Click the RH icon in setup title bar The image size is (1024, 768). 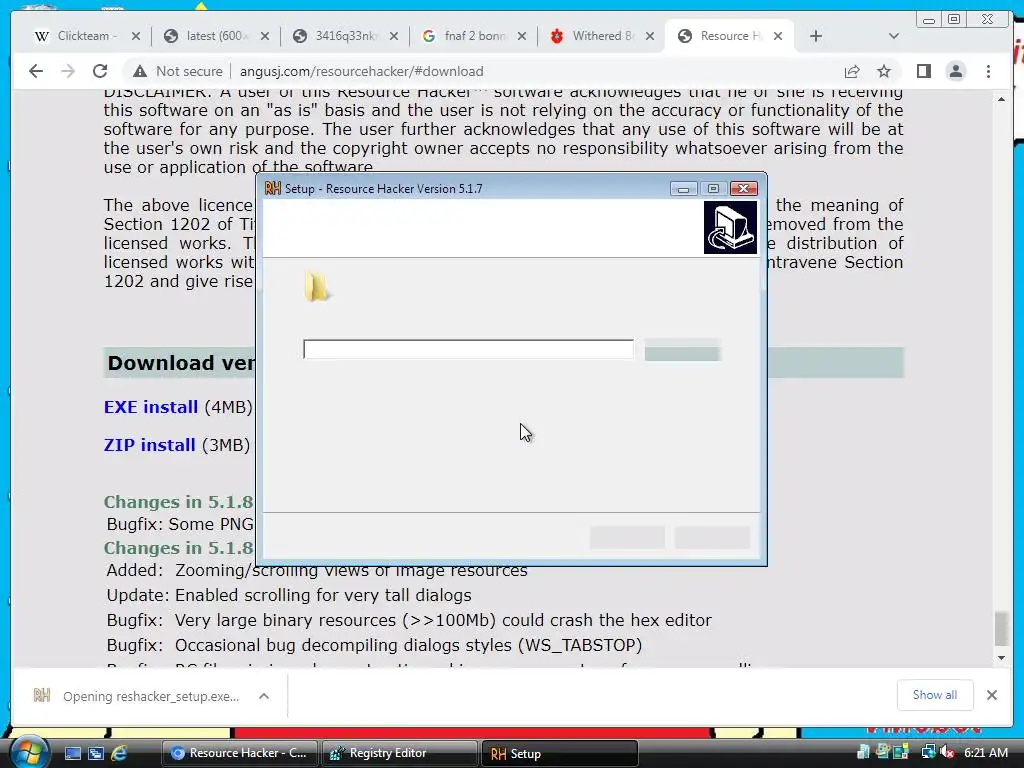[272, 189]
